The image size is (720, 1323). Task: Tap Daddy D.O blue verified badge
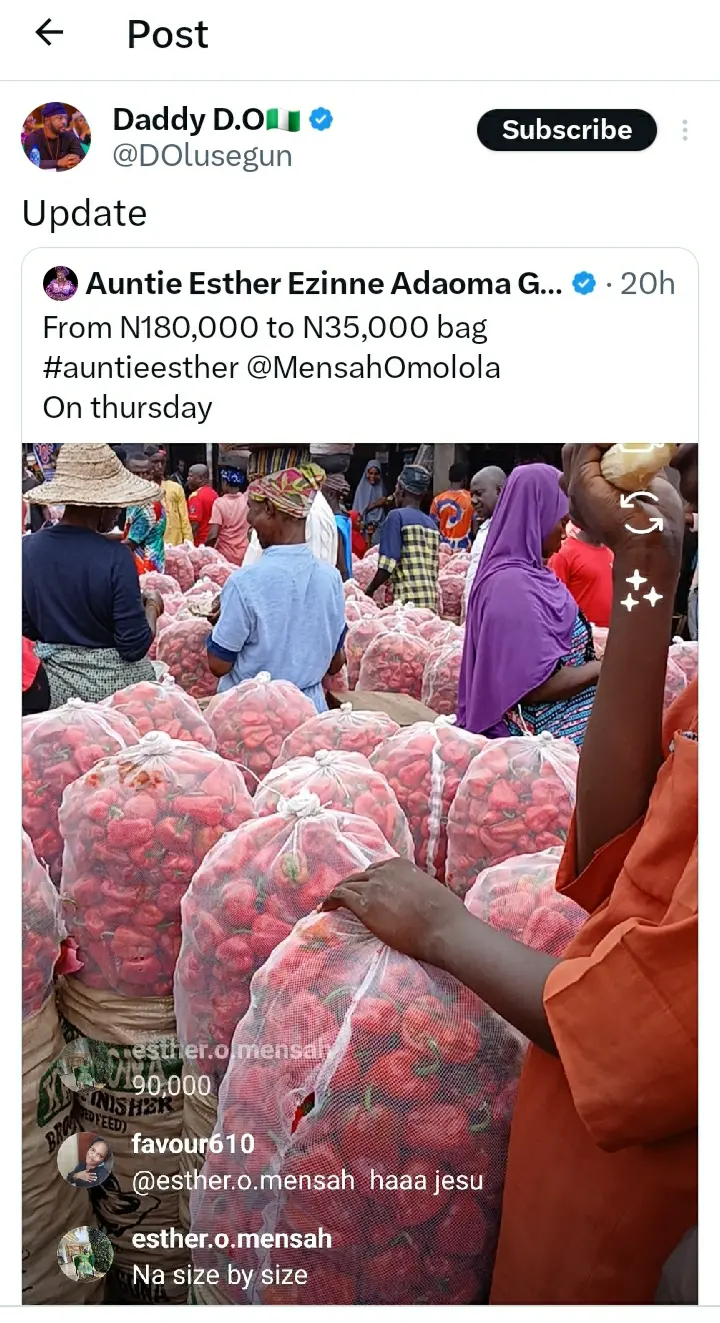(x=321, y=120)
